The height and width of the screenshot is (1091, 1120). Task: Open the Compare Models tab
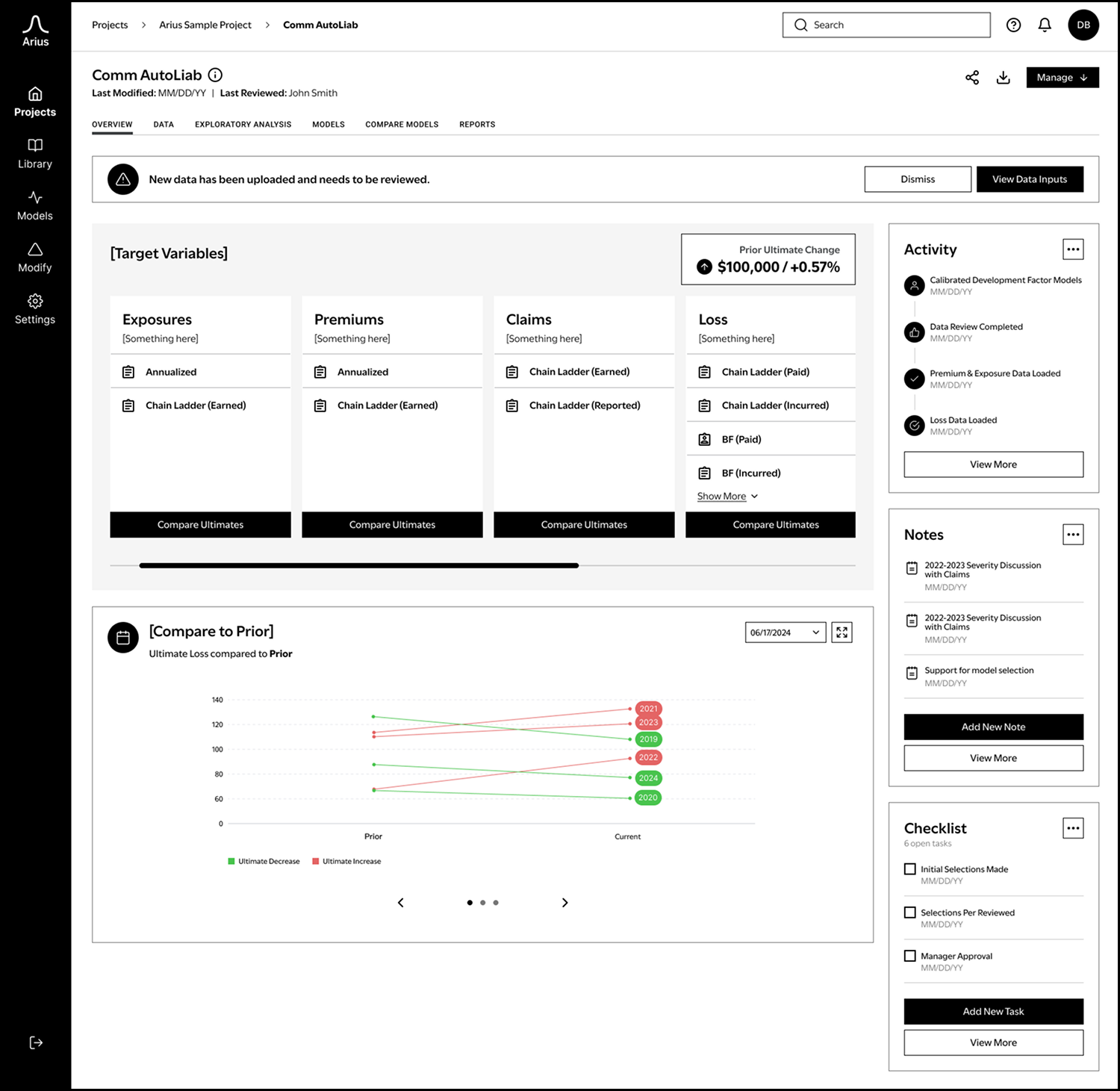click(402, 125)
